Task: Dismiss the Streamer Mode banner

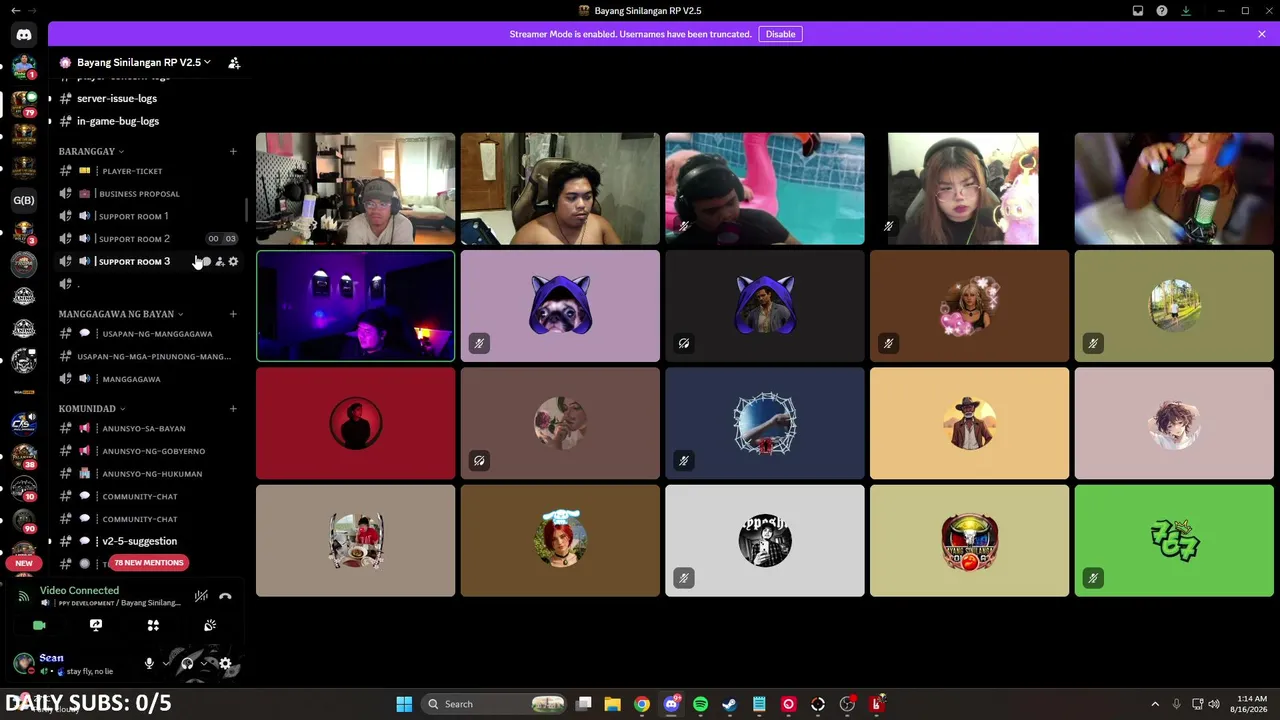Action: coord(1262,34)
